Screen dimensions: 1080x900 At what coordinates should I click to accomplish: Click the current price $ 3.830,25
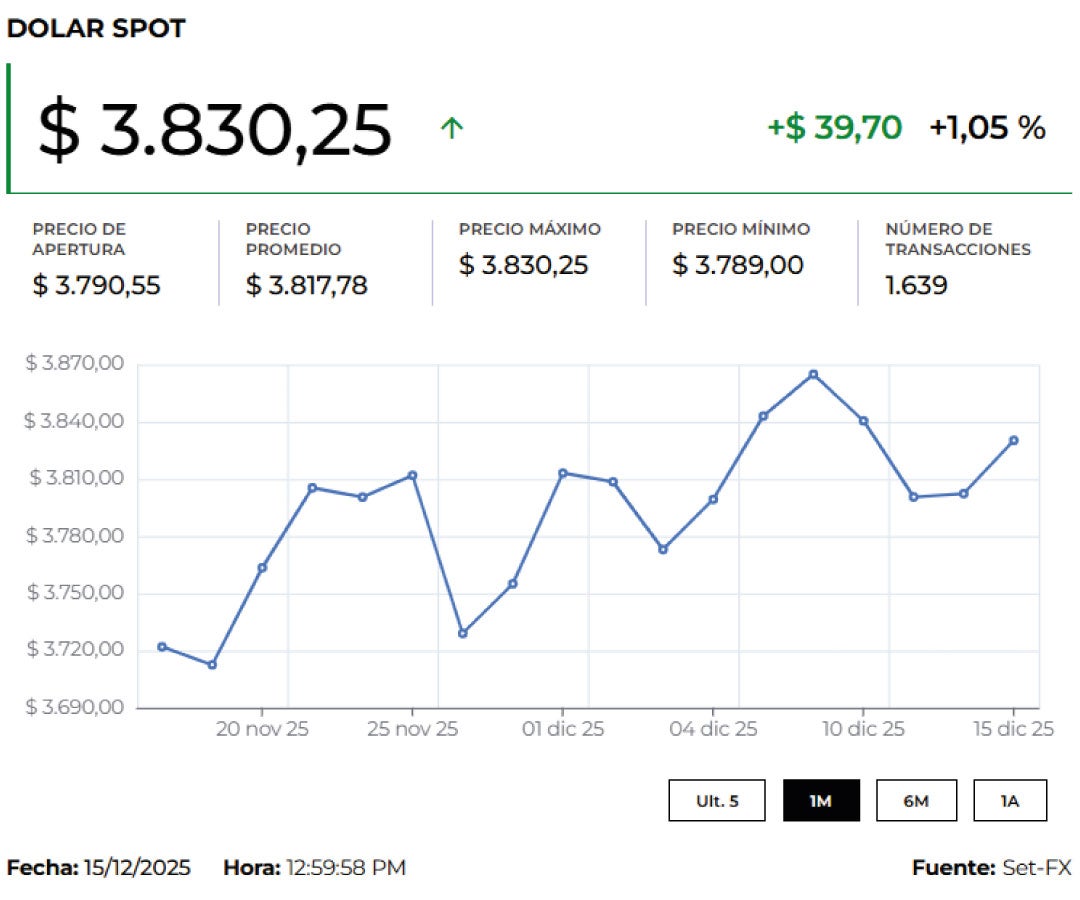pos(215,127)
